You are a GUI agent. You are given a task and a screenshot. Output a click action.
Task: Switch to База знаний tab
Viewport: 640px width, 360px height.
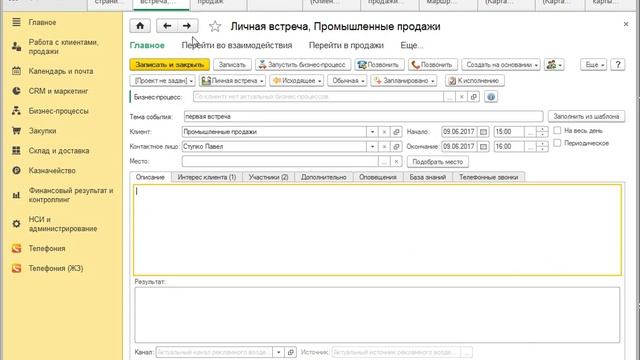(428, 177)
